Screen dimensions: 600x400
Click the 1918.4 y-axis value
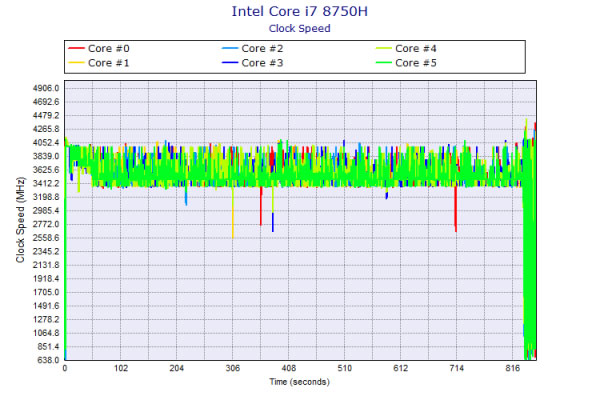(46, 279)
